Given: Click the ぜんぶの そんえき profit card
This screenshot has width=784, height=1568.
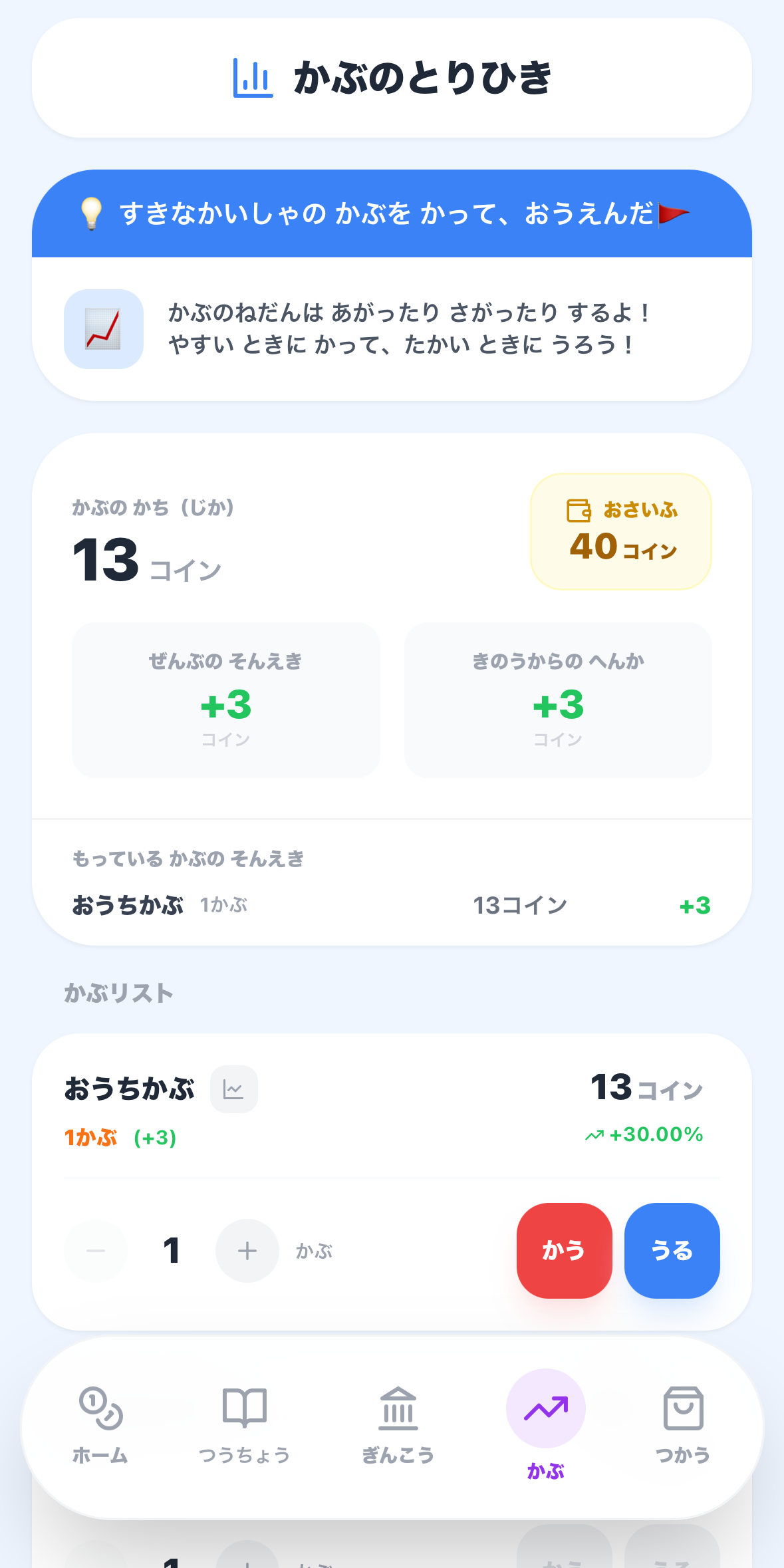Looking at the screenshot, I should [226, 700].
